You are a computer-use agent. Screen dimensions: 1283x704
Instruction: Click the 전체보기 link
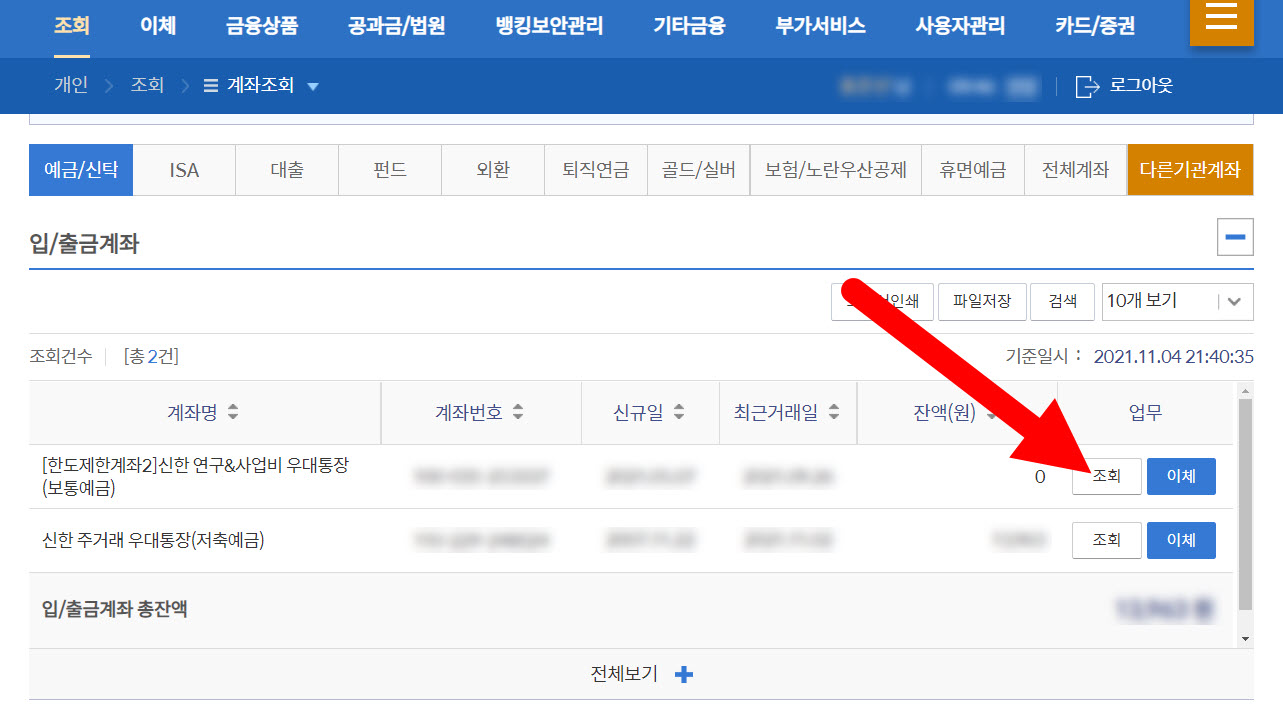tap(624, 675)
